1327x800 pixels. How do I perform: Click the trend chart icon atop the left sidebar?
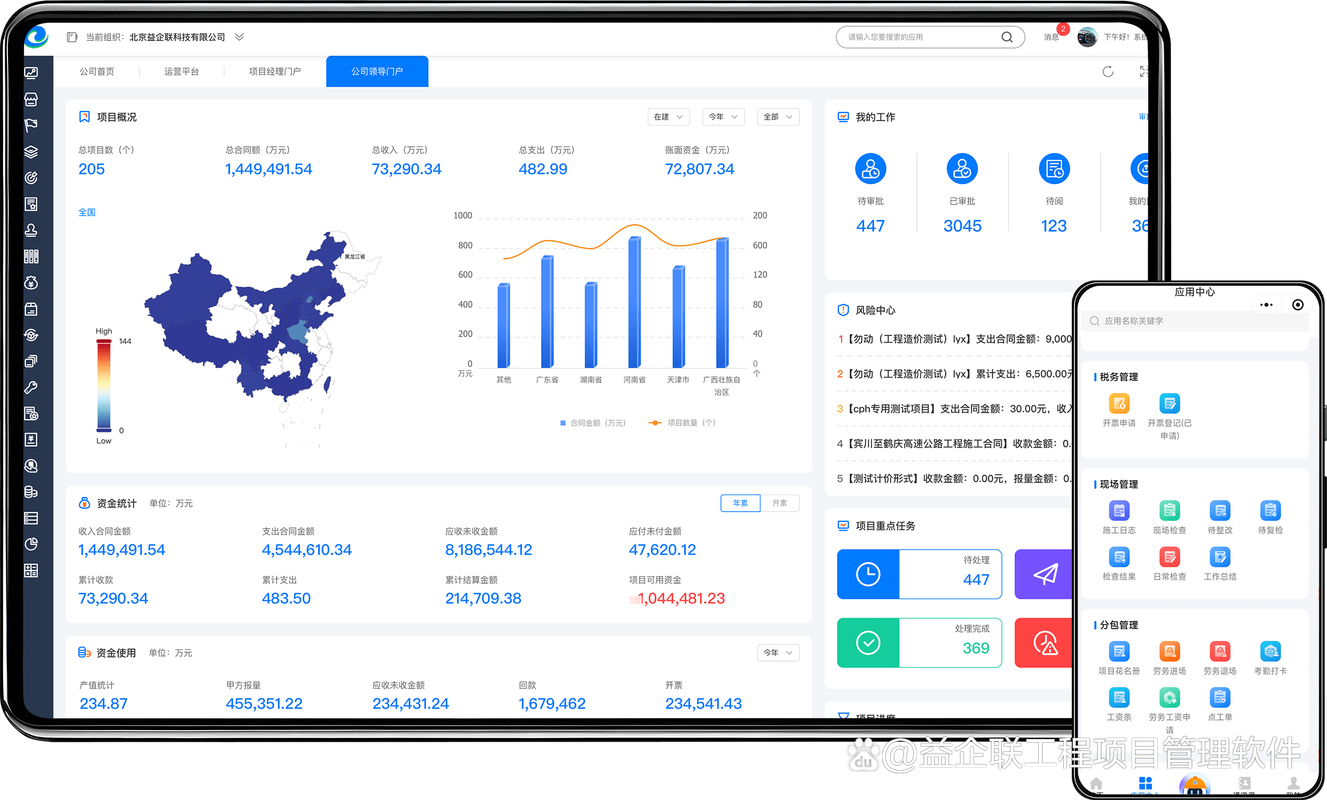click(31, 73)
